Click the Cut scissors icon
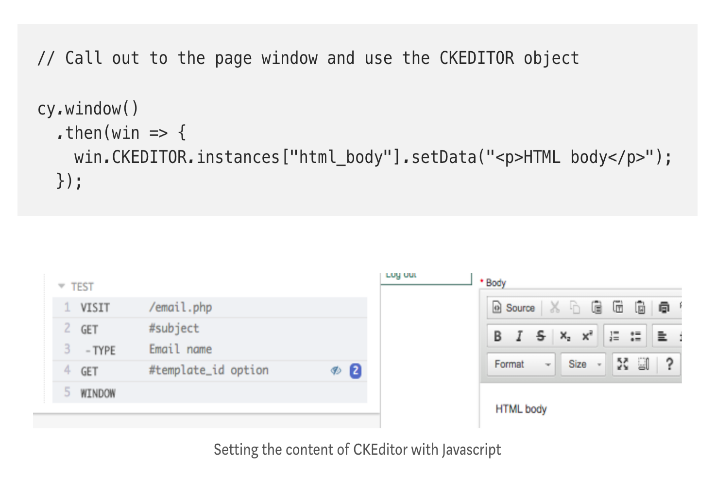This screenshot has width=715, height=480. coord(554,308)
